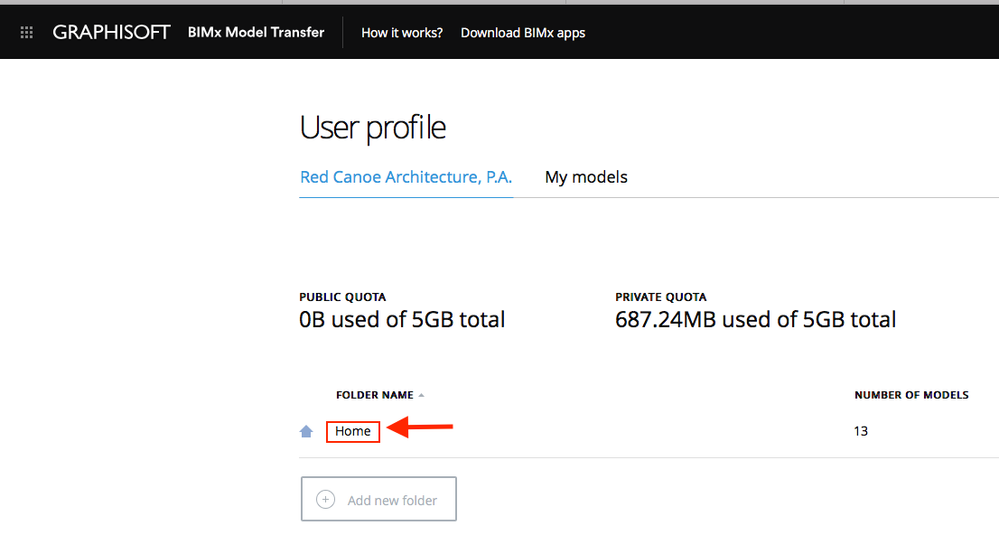Sort by the FOLDER NAME column header
The width and height of the screenshot is (999, 556).
pyautogui.click(x=374, y=395)
